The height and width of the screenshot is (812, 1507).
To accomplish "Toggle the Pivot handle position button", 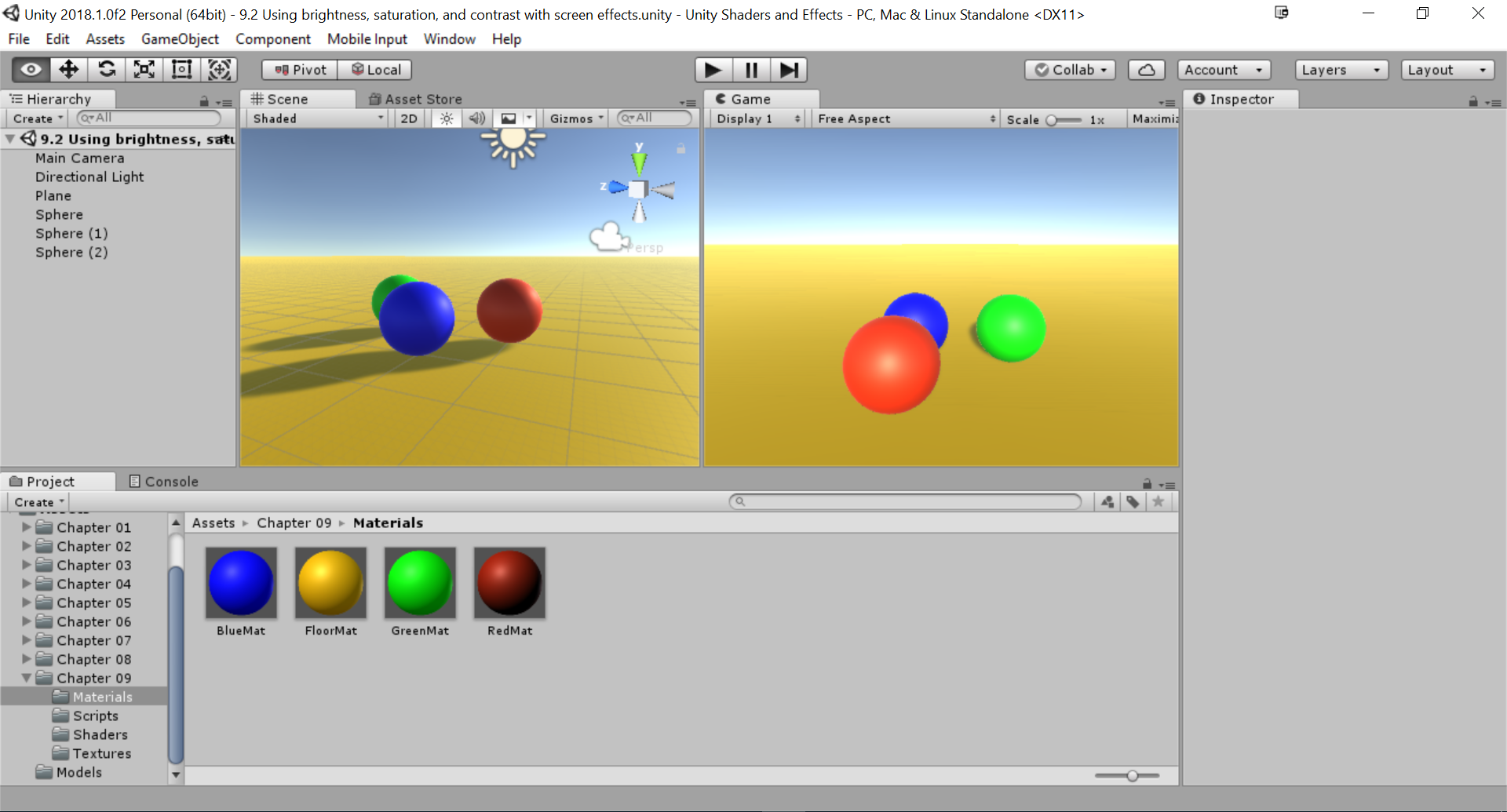I will coord(301,70).
